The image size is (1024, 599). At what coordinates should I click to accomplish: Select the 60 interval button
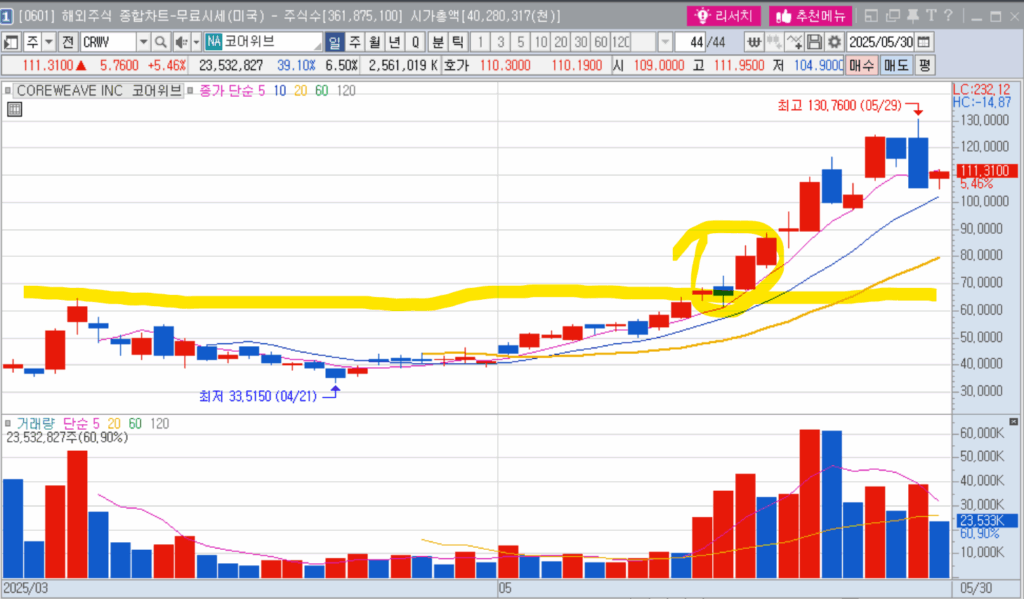(x=601, y=42)
